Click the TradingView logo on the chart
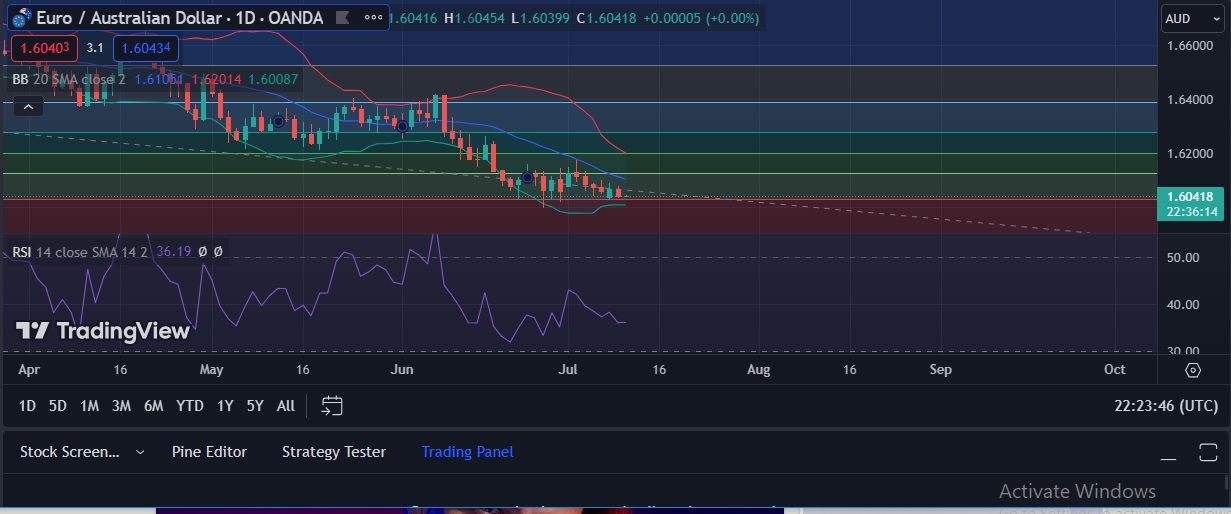The image size is (1231, 514). (102, 331)
